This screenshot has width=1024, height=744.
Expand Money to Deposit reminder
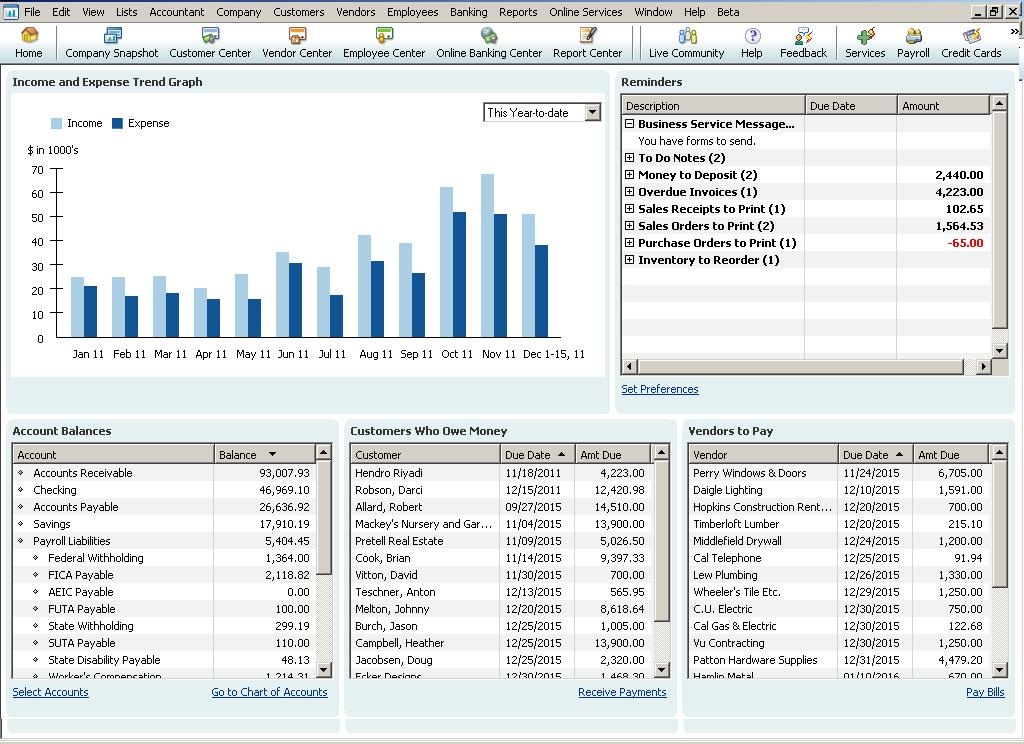pos(630,175)
